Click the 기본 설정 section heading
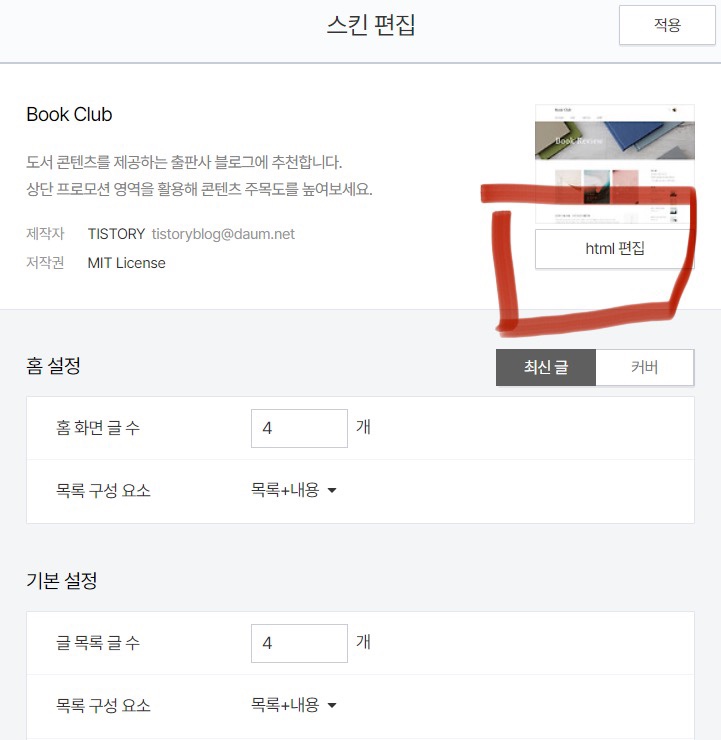 pos(61,580)
